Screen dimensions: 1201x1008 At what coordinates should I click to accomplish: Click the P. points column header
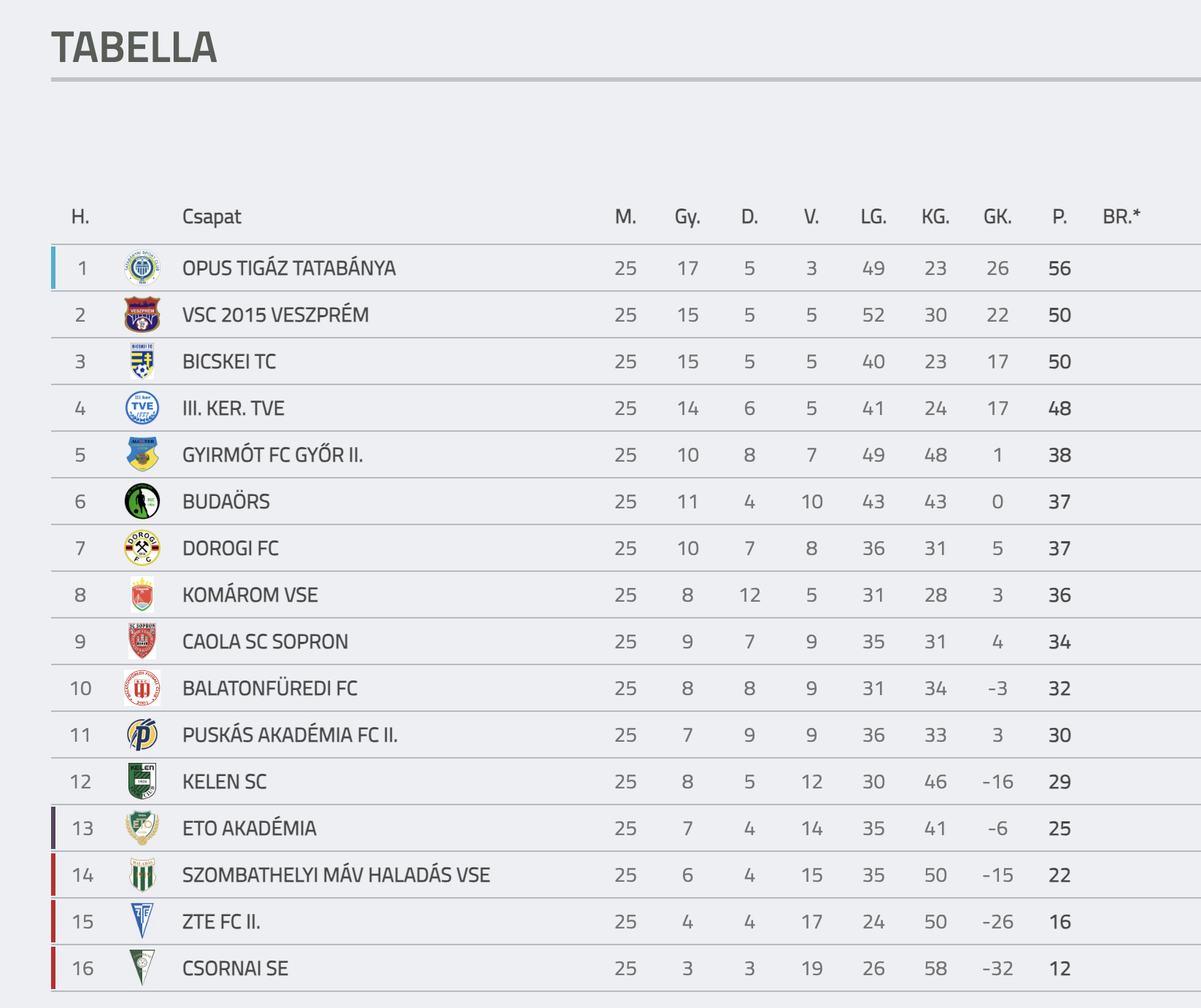pos(1059,217)
